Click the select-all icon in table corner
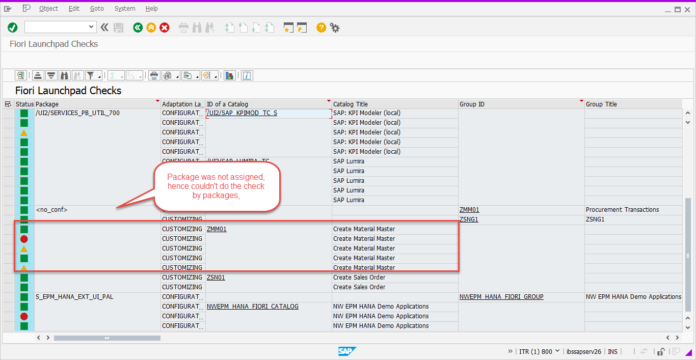696x360 pixels. (x=8, y=104)
